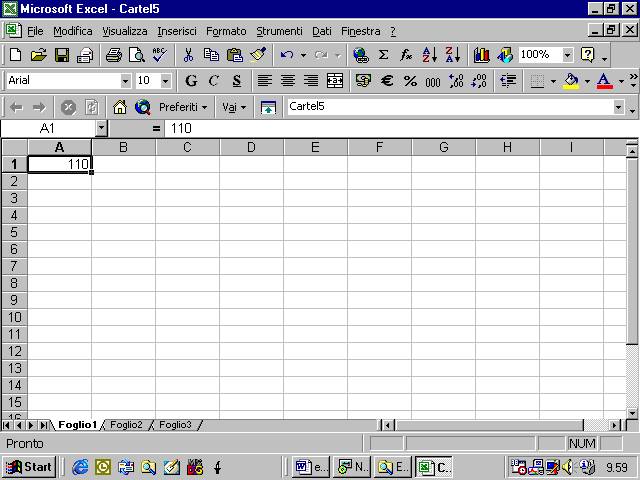Open the Cartel5 address dropdown arrow
This screenshot has height=480, width=640.
(618, 107)
